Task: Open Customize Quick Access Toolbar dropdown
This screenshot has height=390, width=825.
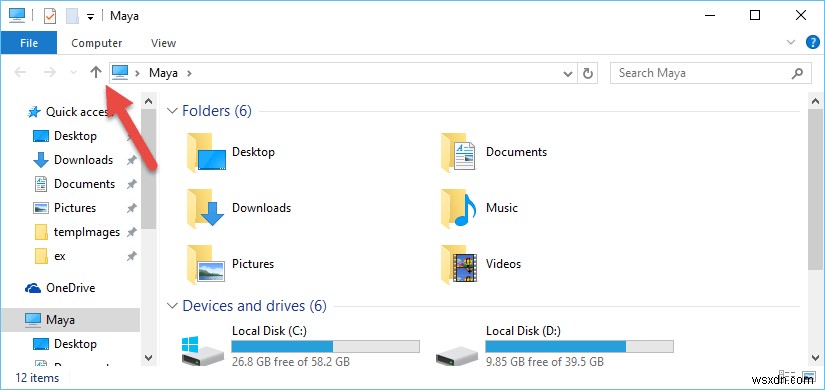Action: click(90, 17)
